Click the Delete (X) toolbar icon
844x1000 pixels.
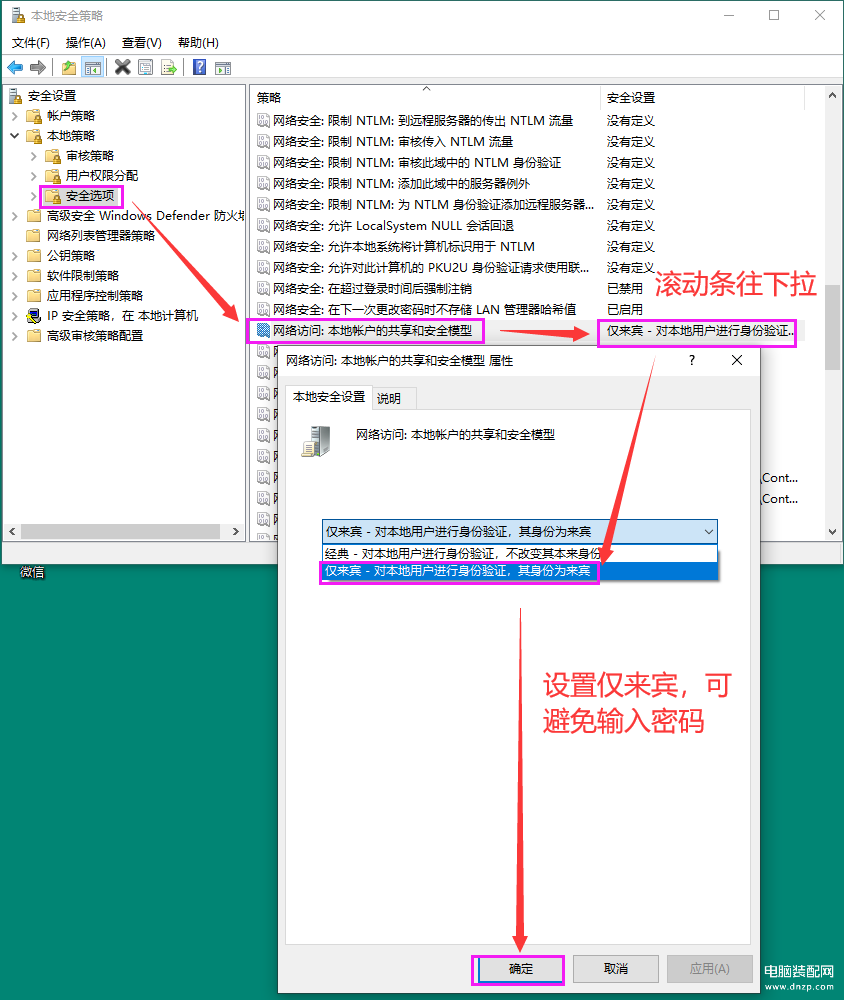click(x=122, y=67)
